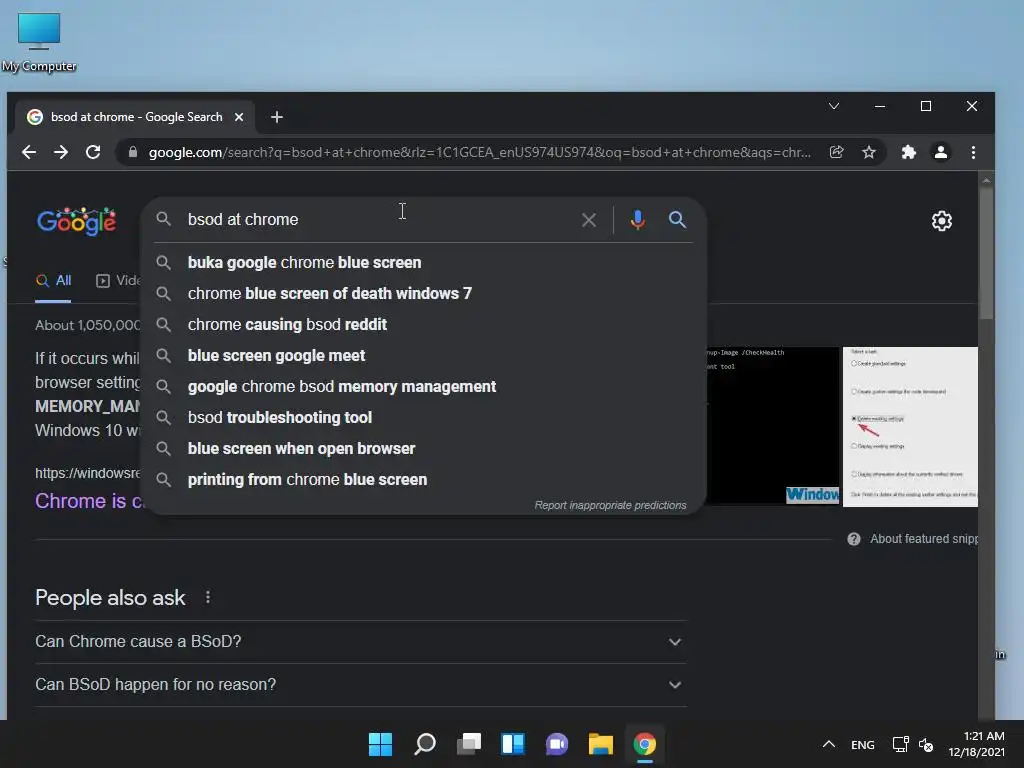Select suggestion 'bsod troubleshooting tool'
Screen dimensions: 1024x768
tap(423, 417)
